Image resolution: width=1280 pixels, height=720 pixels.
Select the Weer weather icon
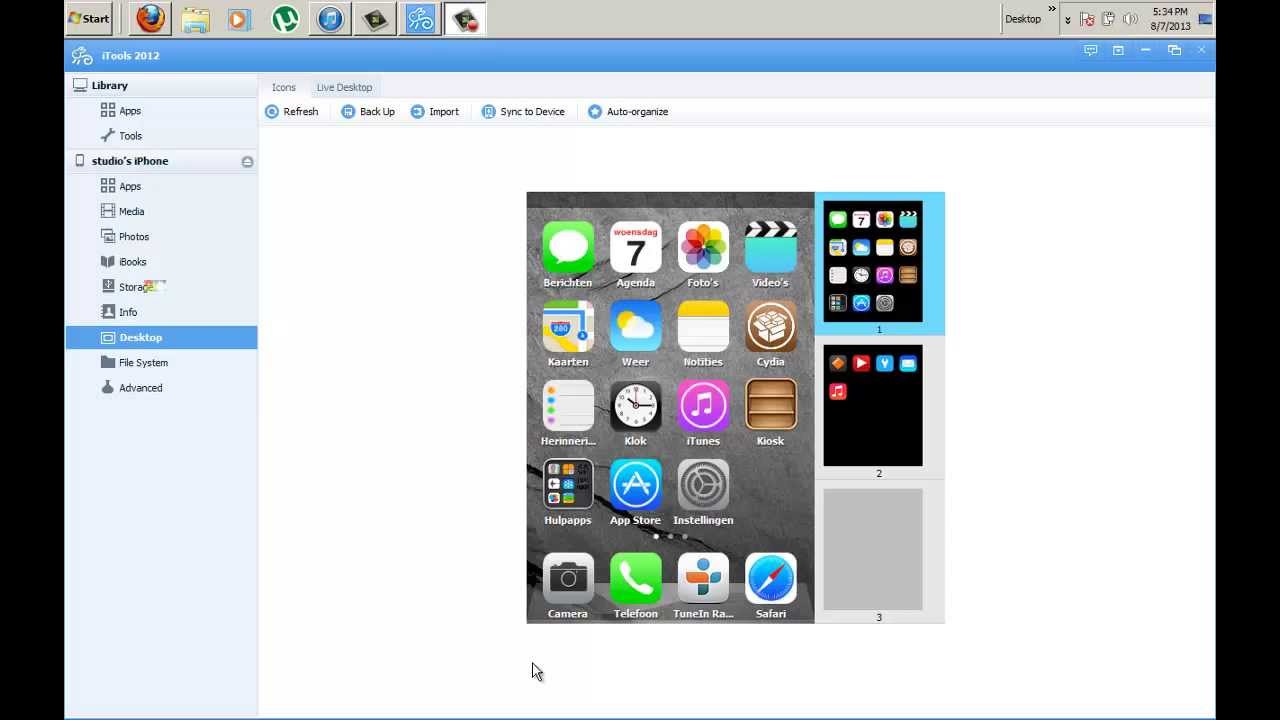[635, 326]
